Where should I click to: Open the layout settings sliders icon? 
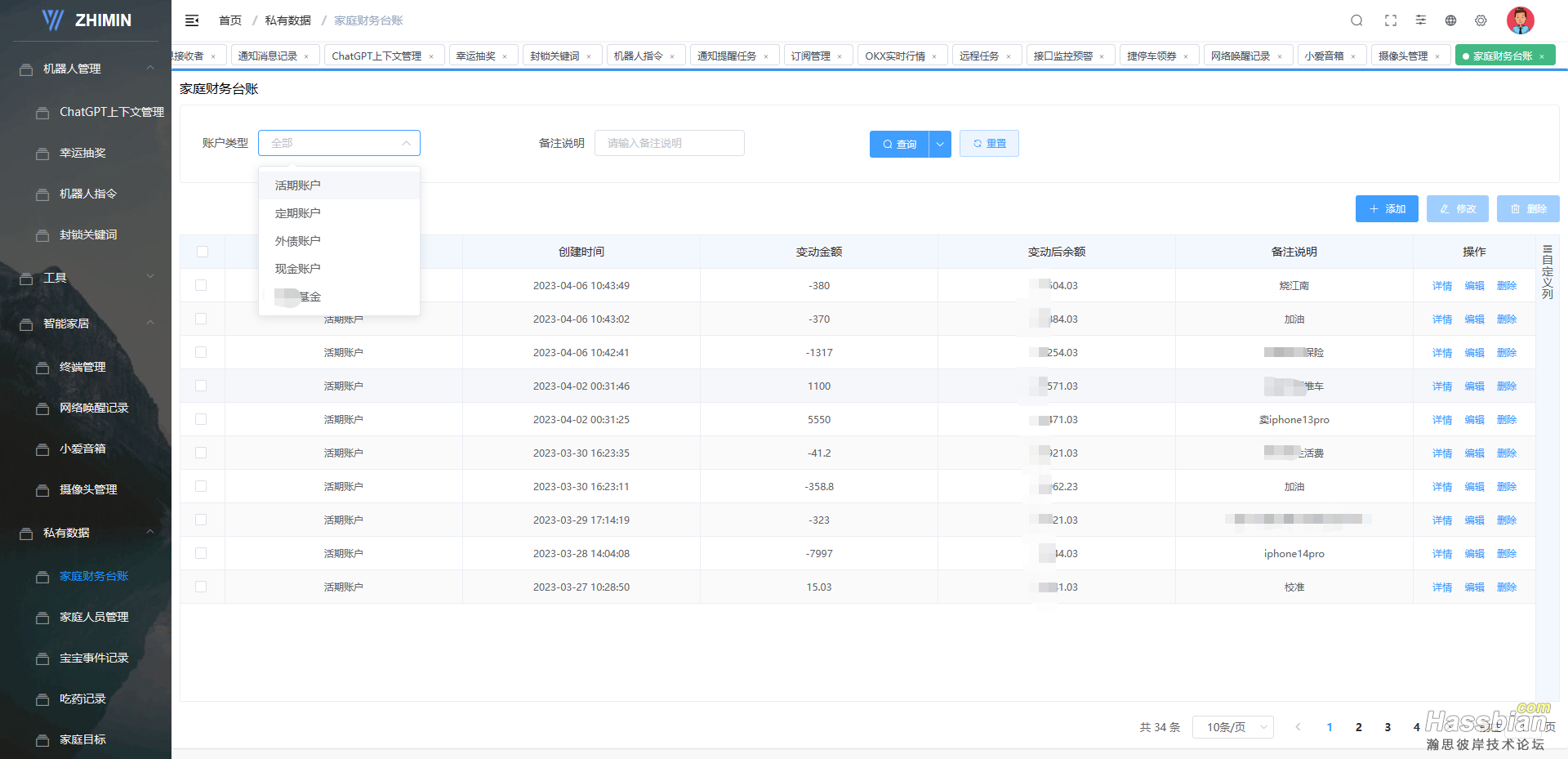point(1421,20)
